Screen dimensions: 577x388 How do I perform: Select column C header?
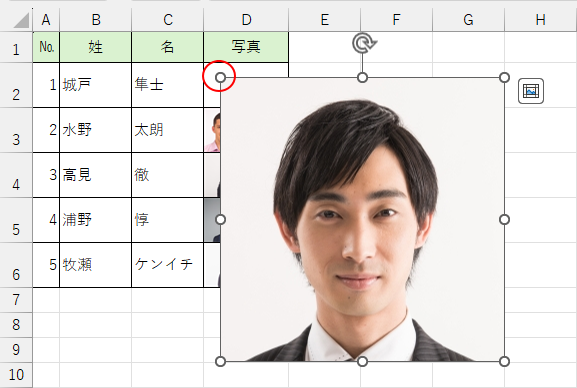point(167,20)
